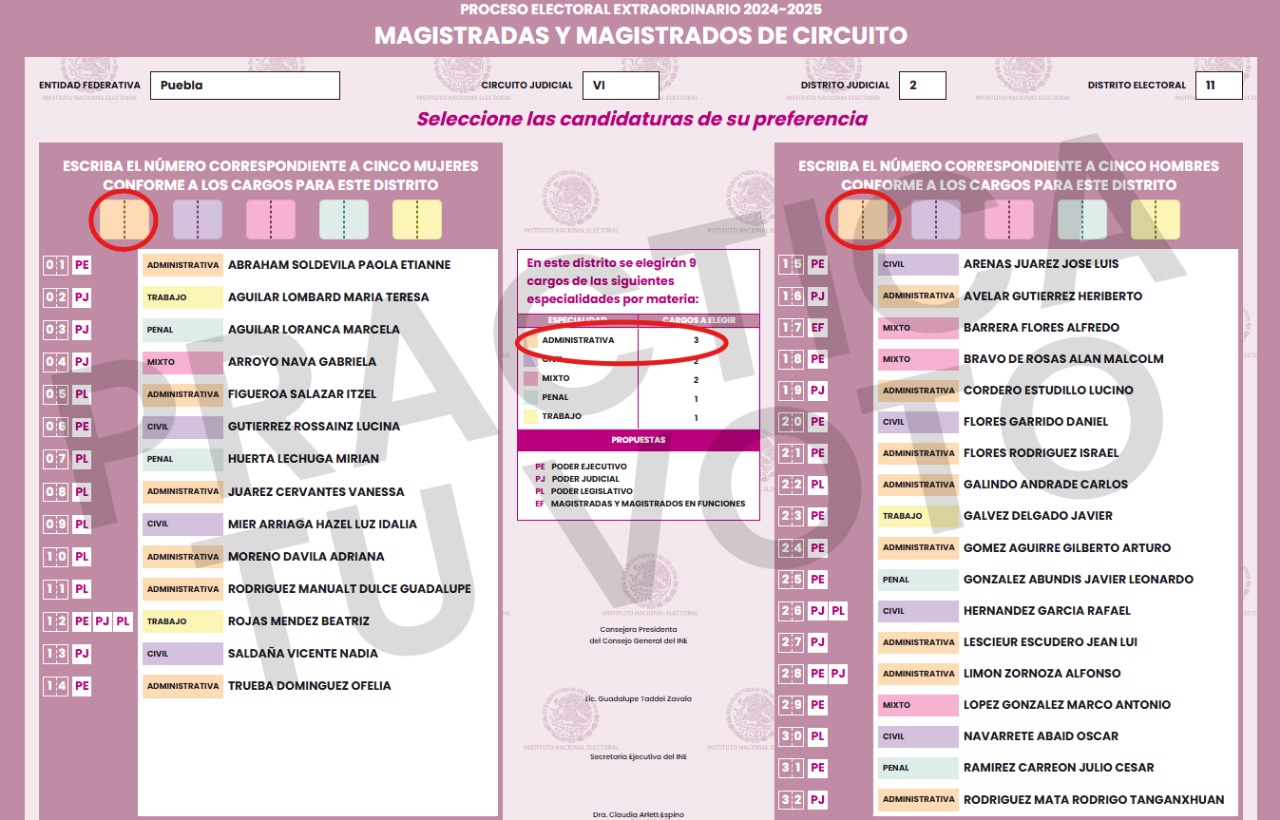The width and height of the screenshot is (1280, 820).
Task: Click the ADMINISTRATIVA row in the specialties table
Action: (620, 341)
